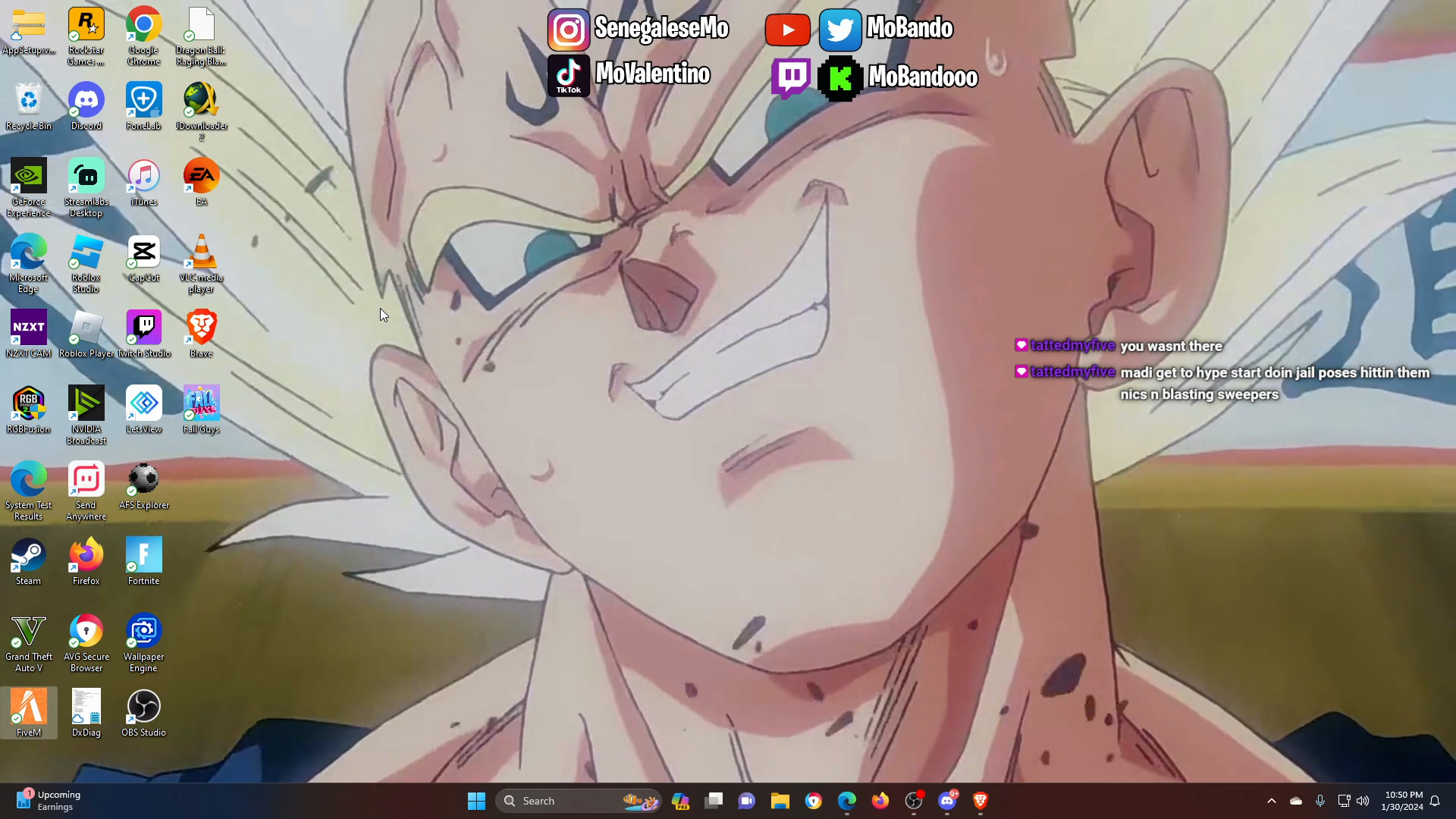Select the AFS Explorer desktop icon
Screen dimensions: 1456x819
point(143,485)
